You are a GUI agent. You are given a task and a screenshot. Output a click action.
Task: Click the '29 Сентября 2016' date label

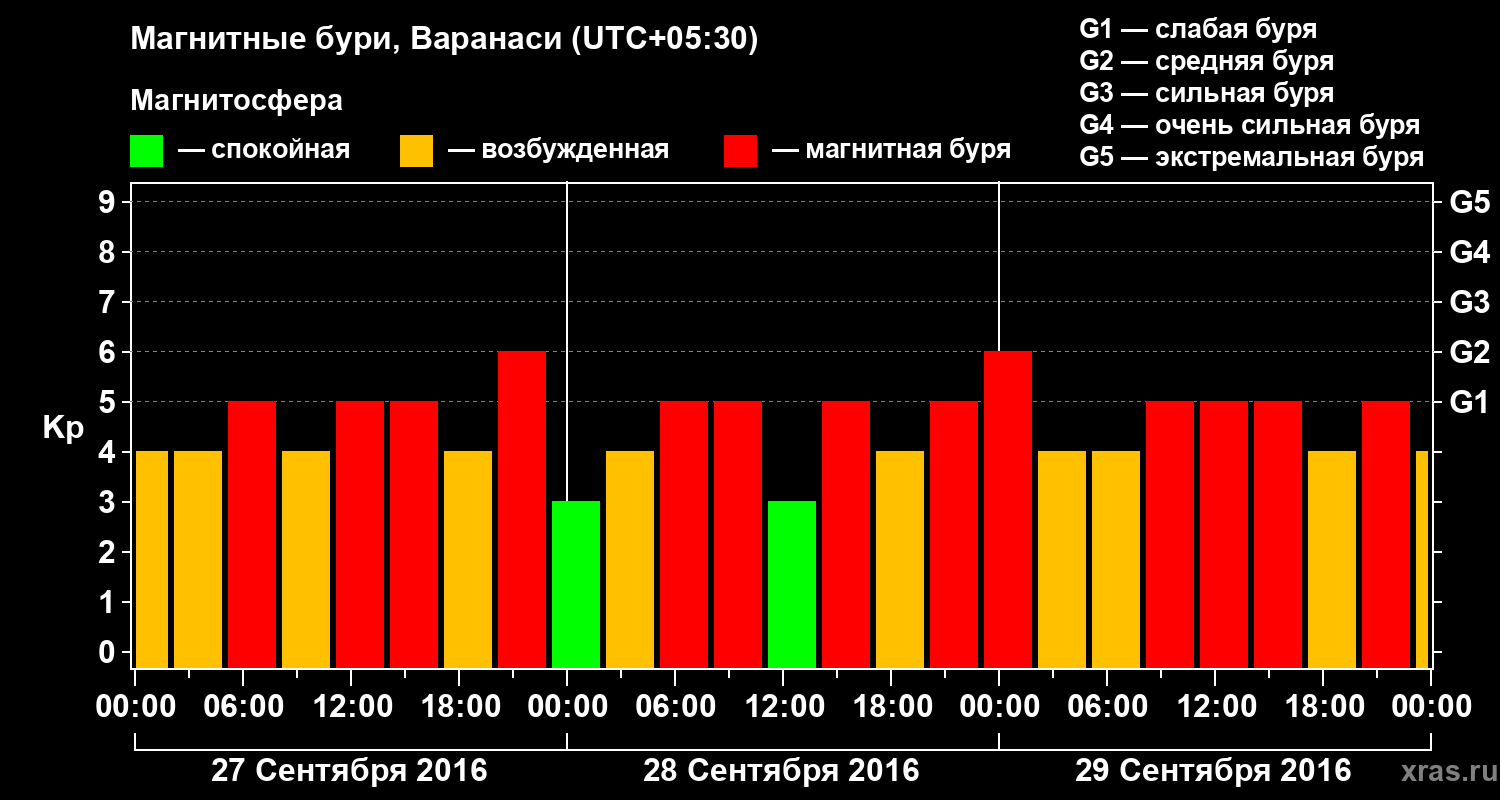coord(1213,771)
